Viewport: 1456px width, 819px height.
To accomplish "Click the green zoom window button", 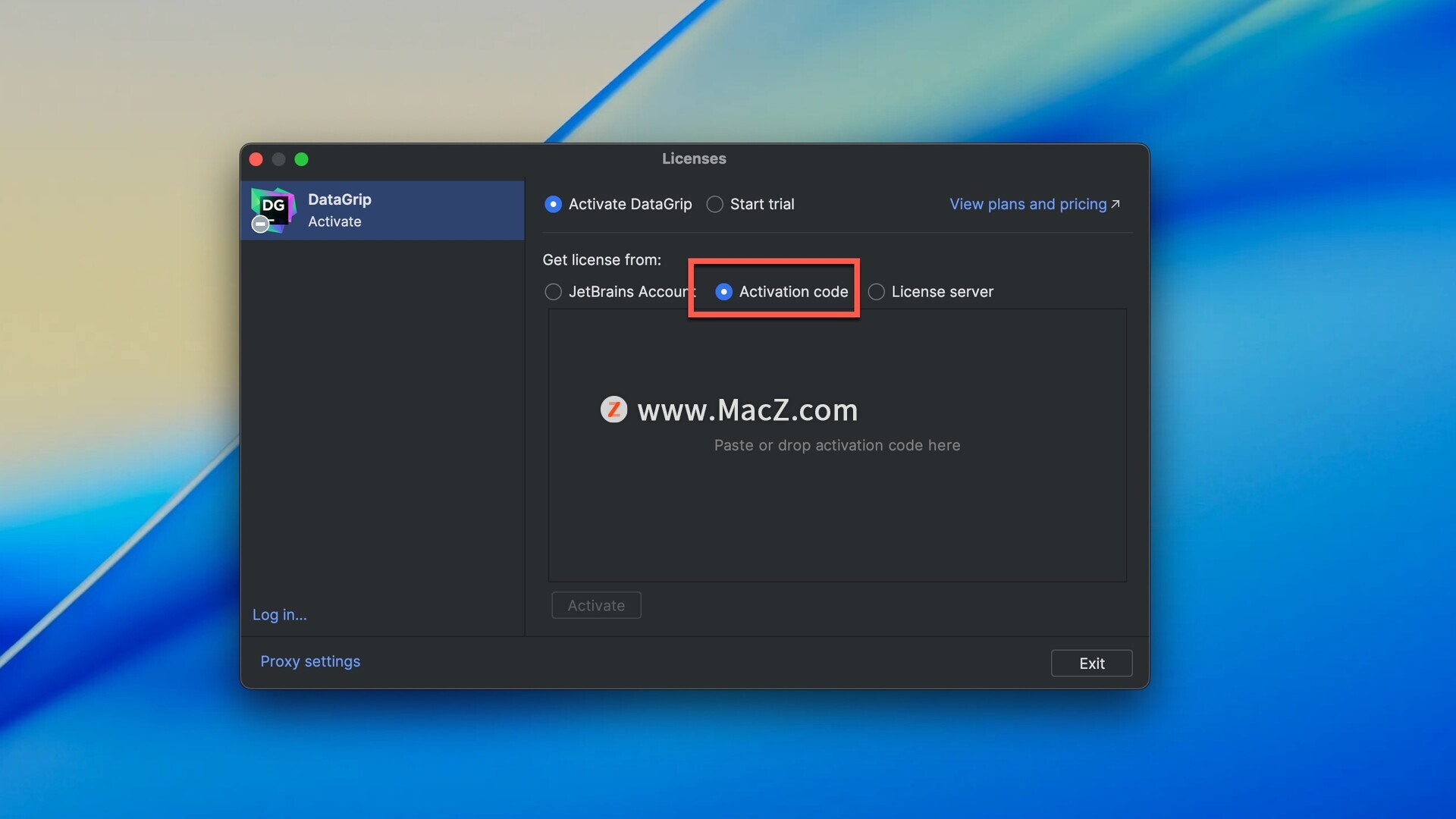I will coord(301,159).
